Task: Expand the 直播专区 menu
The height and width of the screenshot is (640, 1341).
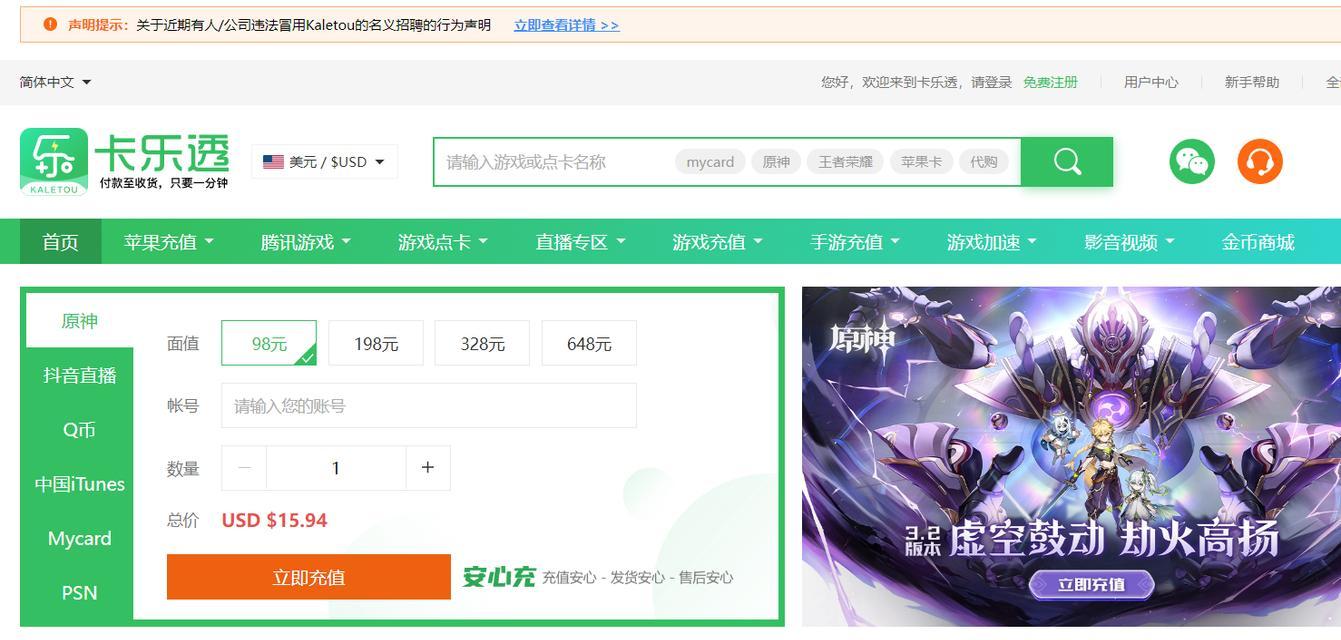Action: 580,242
